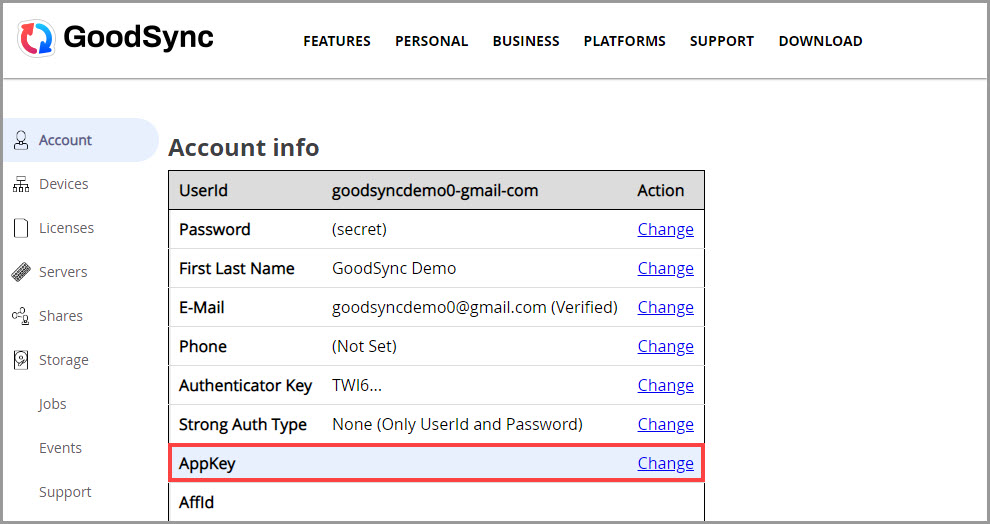Open the DOWNLOAD menu
The image size is (990, 524).
pyautogui.click(x=820, y=41)
